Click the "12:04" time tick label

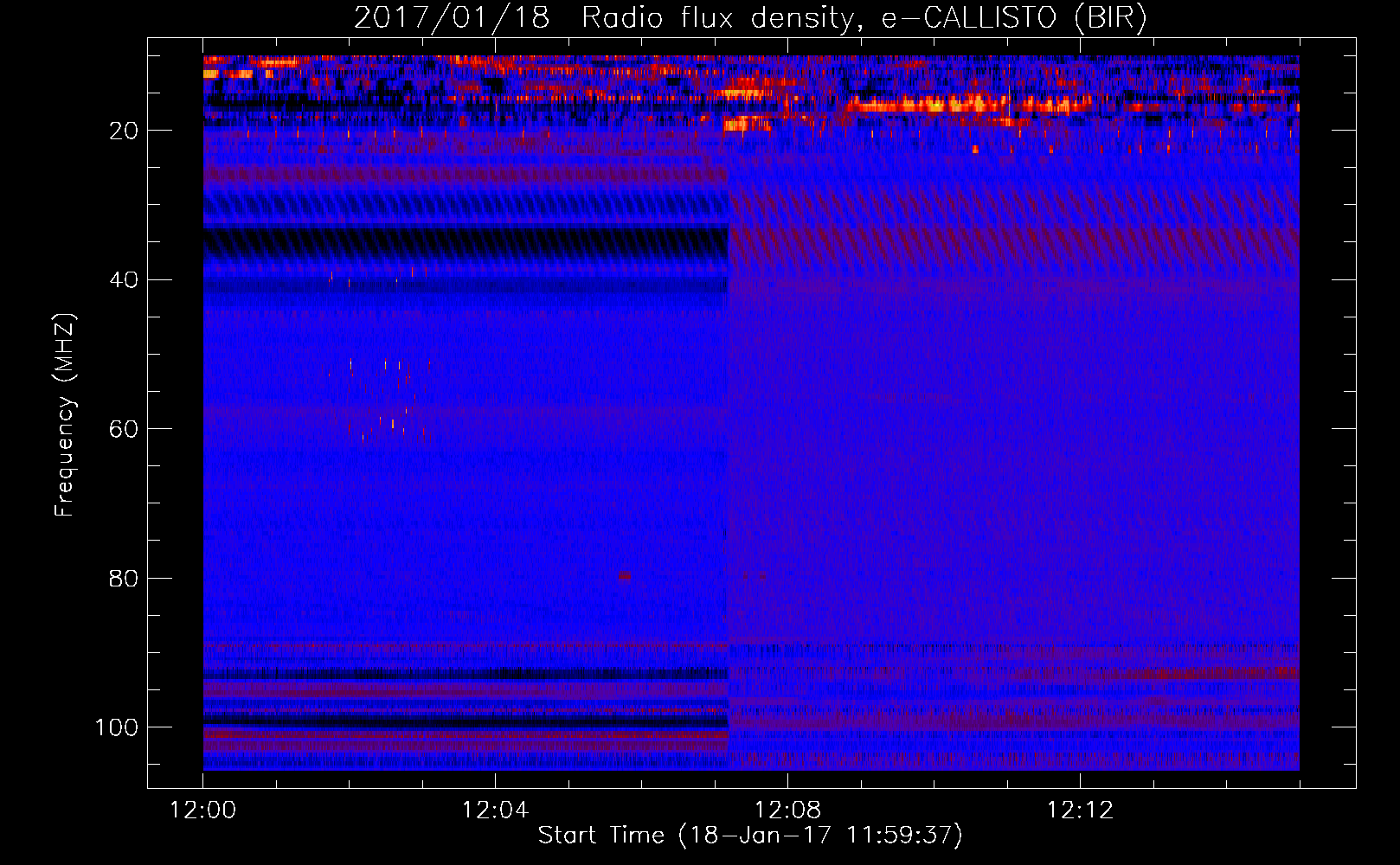coord(495,811)
